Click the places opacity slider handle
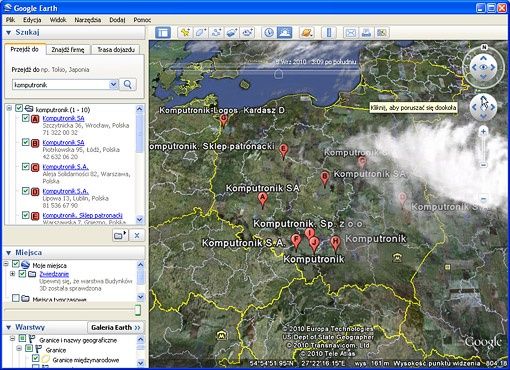 (138, 310)
